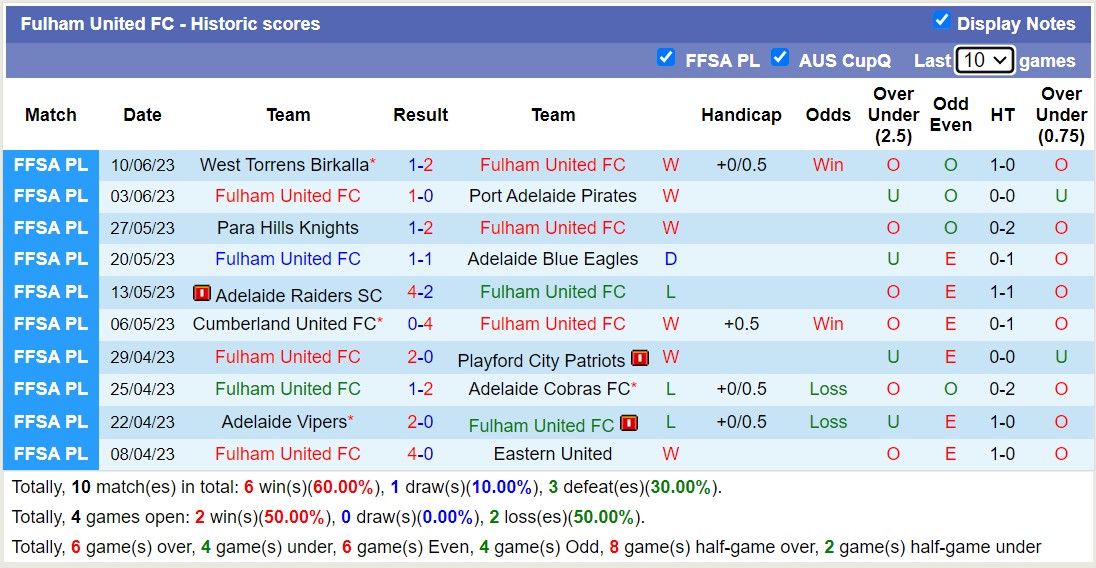
Task: Uncheck the FFSA PL league filter
Action: click(x=666, y=57)
